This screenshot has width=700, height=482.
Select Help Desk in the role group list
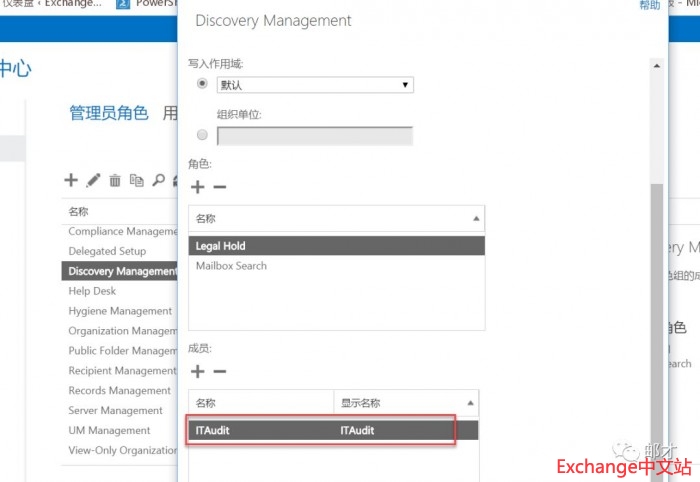[x=92, y=291]
